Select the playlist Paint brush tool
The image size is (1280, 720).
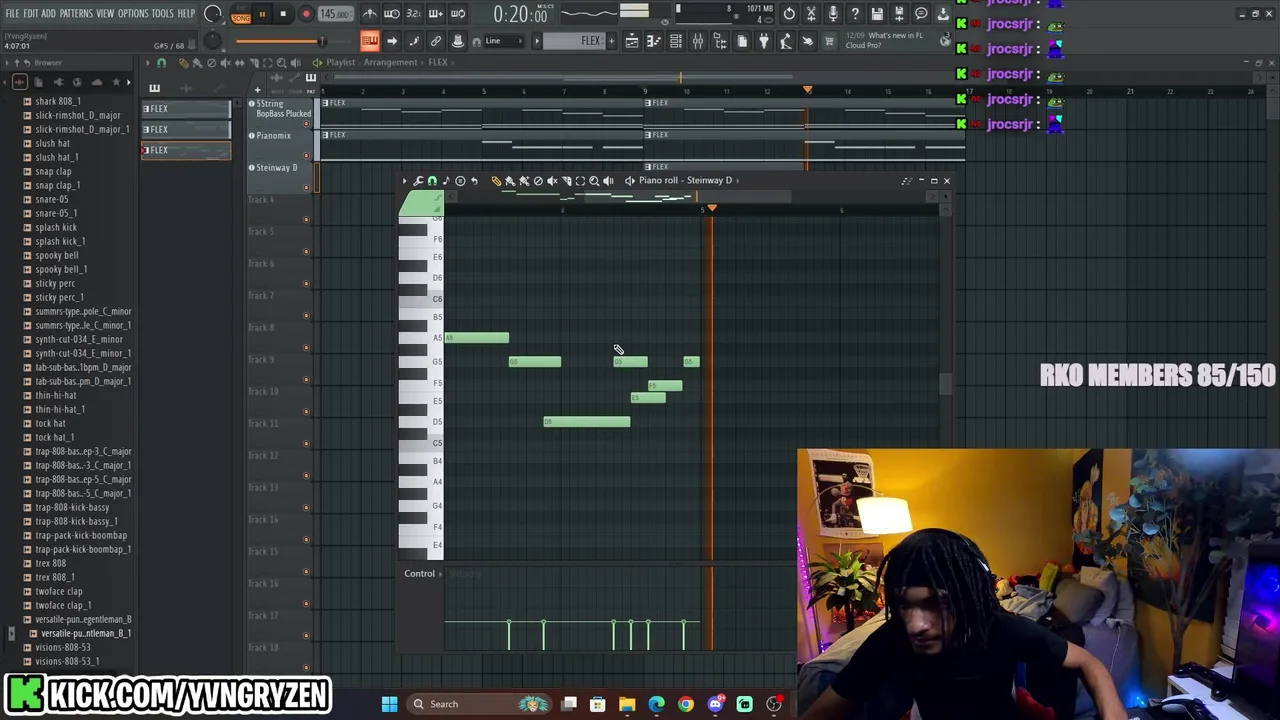click(197, 62)
